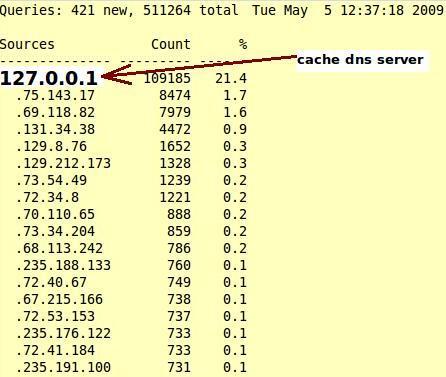Click the timestamp 12:37:18 2009
The height and width of the screenshot is (377, 446).
coord(392,10)
